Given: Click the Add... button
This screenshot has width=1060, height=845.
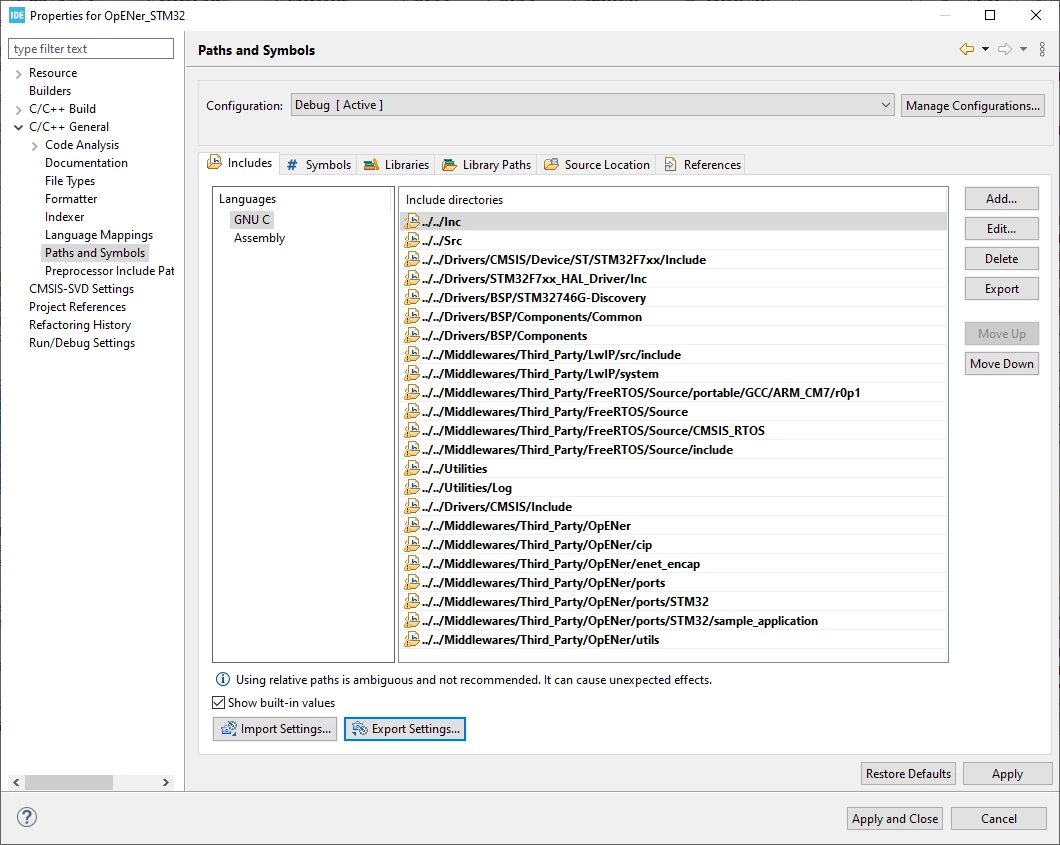Looking at the screenshot, I should pyautogui.click(x=1001, y=199).
